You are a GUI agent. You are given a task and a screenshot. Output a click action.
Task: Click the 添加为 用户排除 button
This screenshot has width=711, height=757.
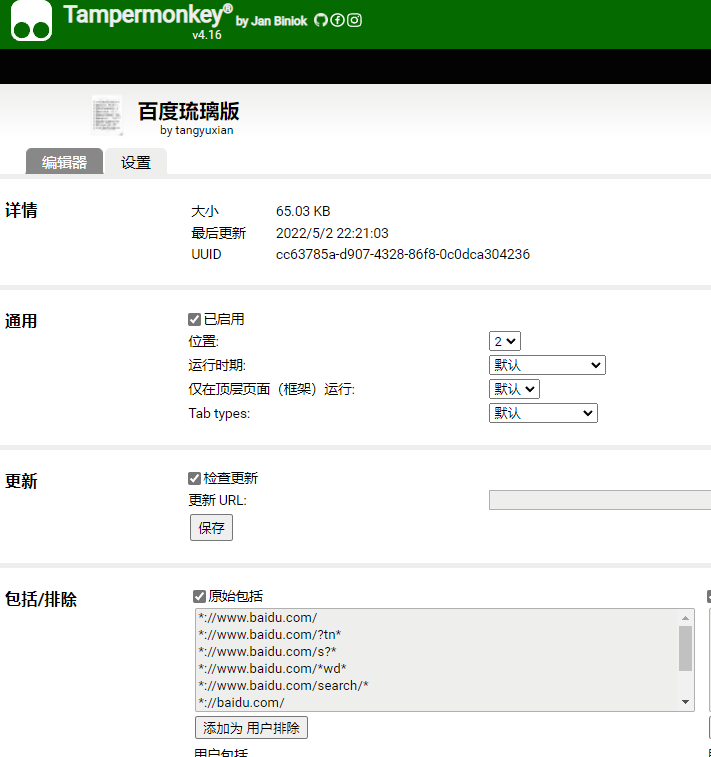pyautogui.click(x=251, y=728)
